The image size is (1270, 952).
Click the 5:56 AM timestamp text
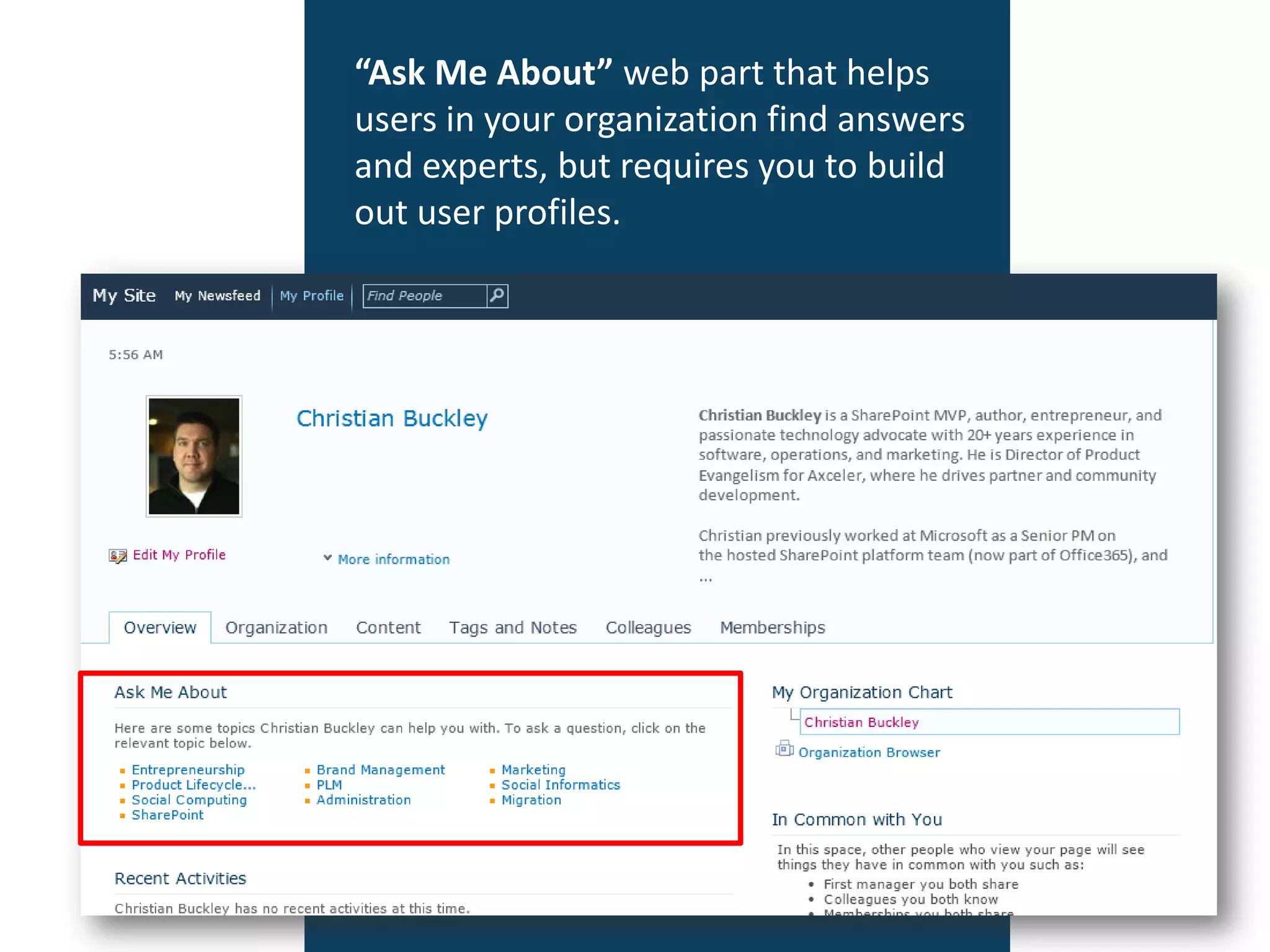(136, 355)
